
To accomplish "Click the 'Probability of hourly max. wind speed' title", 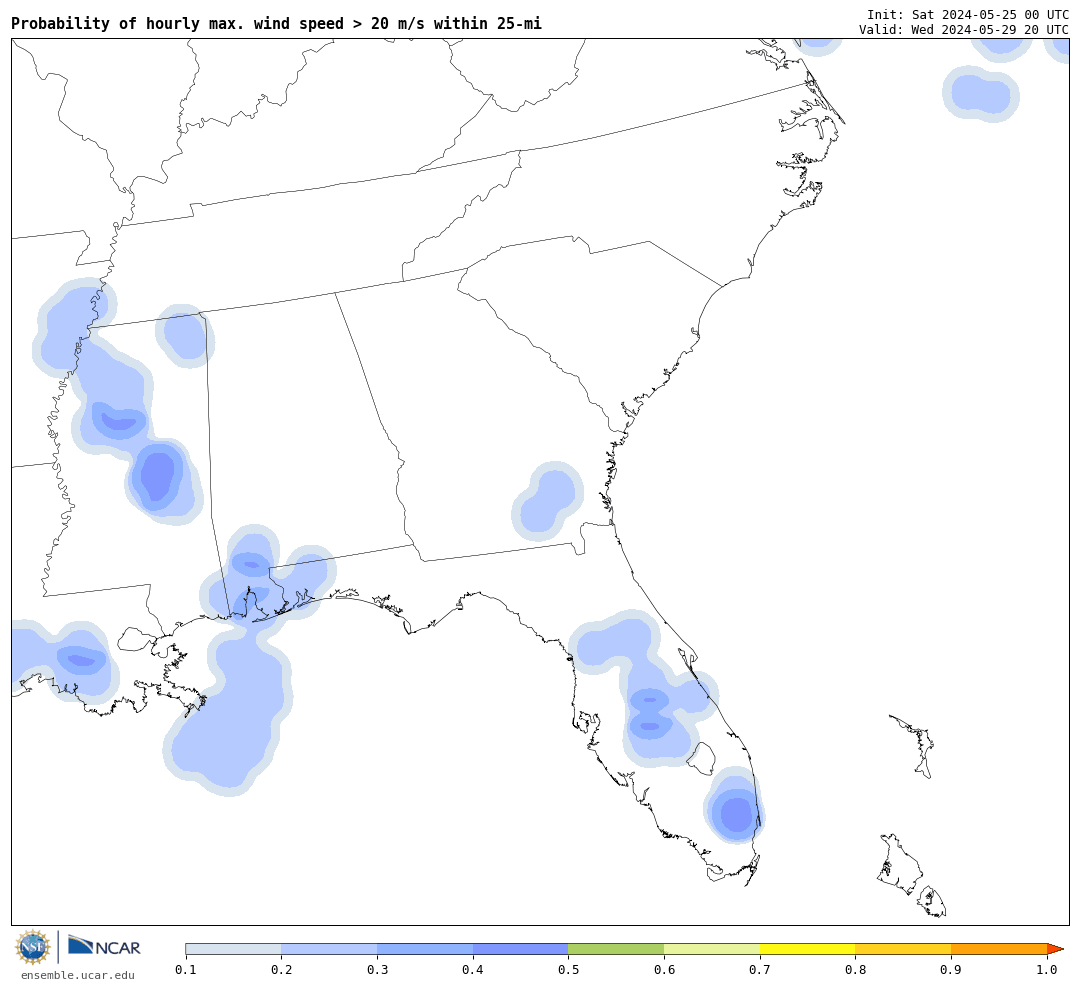I will tap(276, 23).
